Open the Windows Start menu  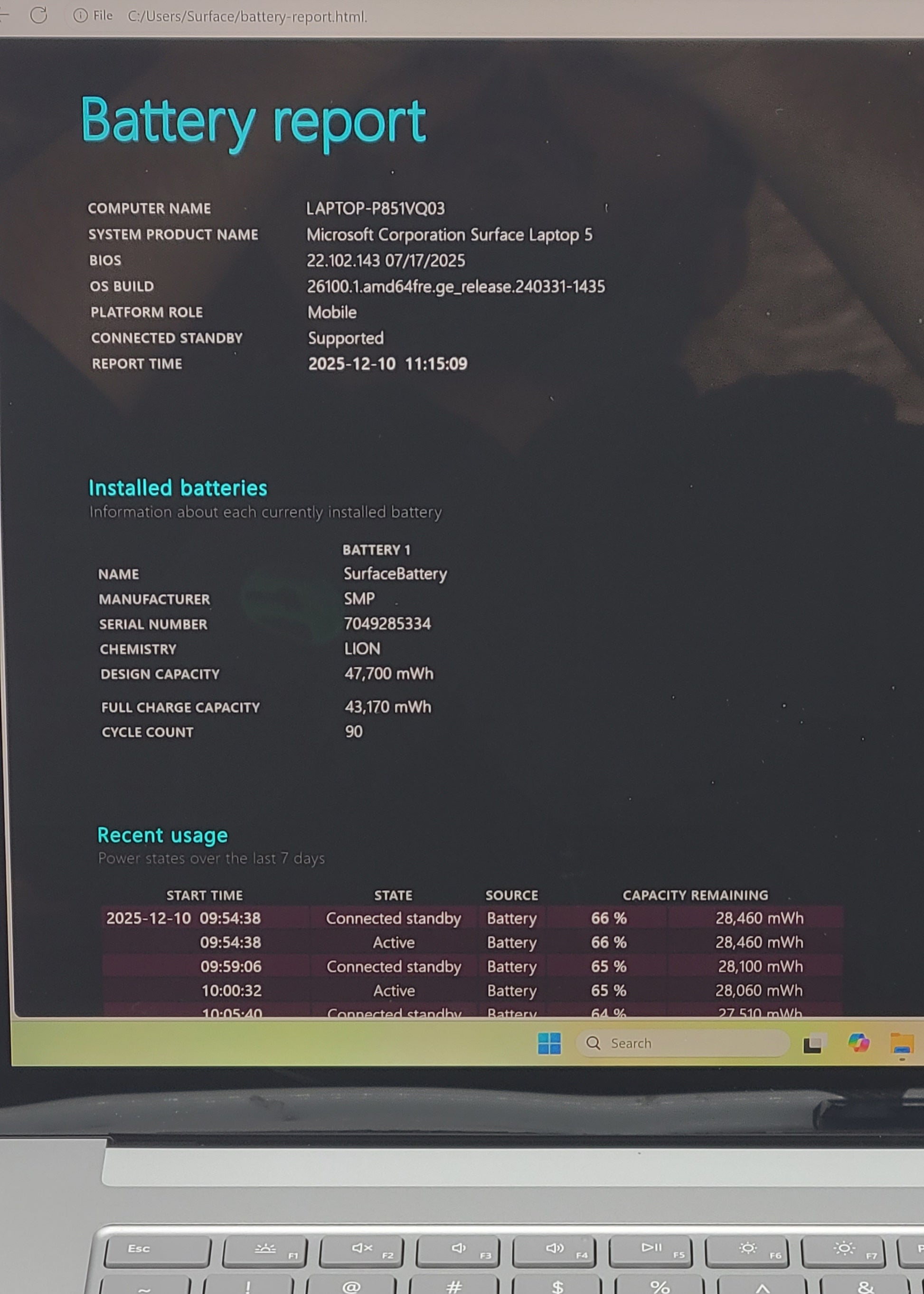tap(549, 1043)
